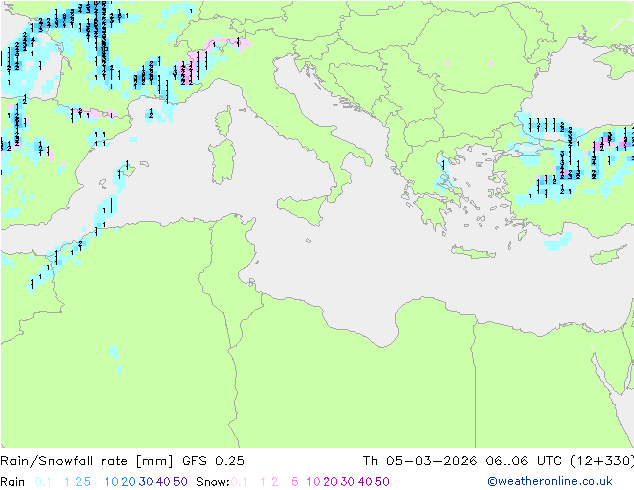This screenshot has width=634, height=490.
Task: Select the rain legend value 30
Action: click(146, 482)
